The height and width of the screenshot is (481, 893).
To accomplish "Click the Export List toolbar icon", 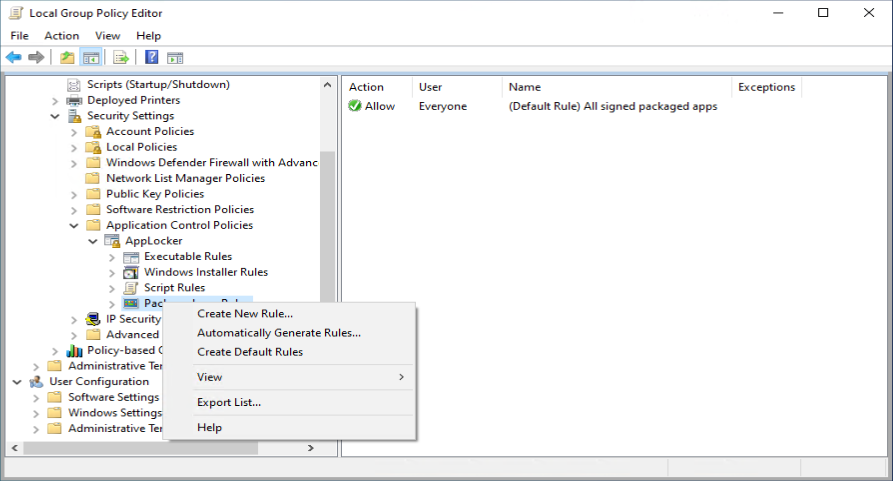I will pos(121,57).
